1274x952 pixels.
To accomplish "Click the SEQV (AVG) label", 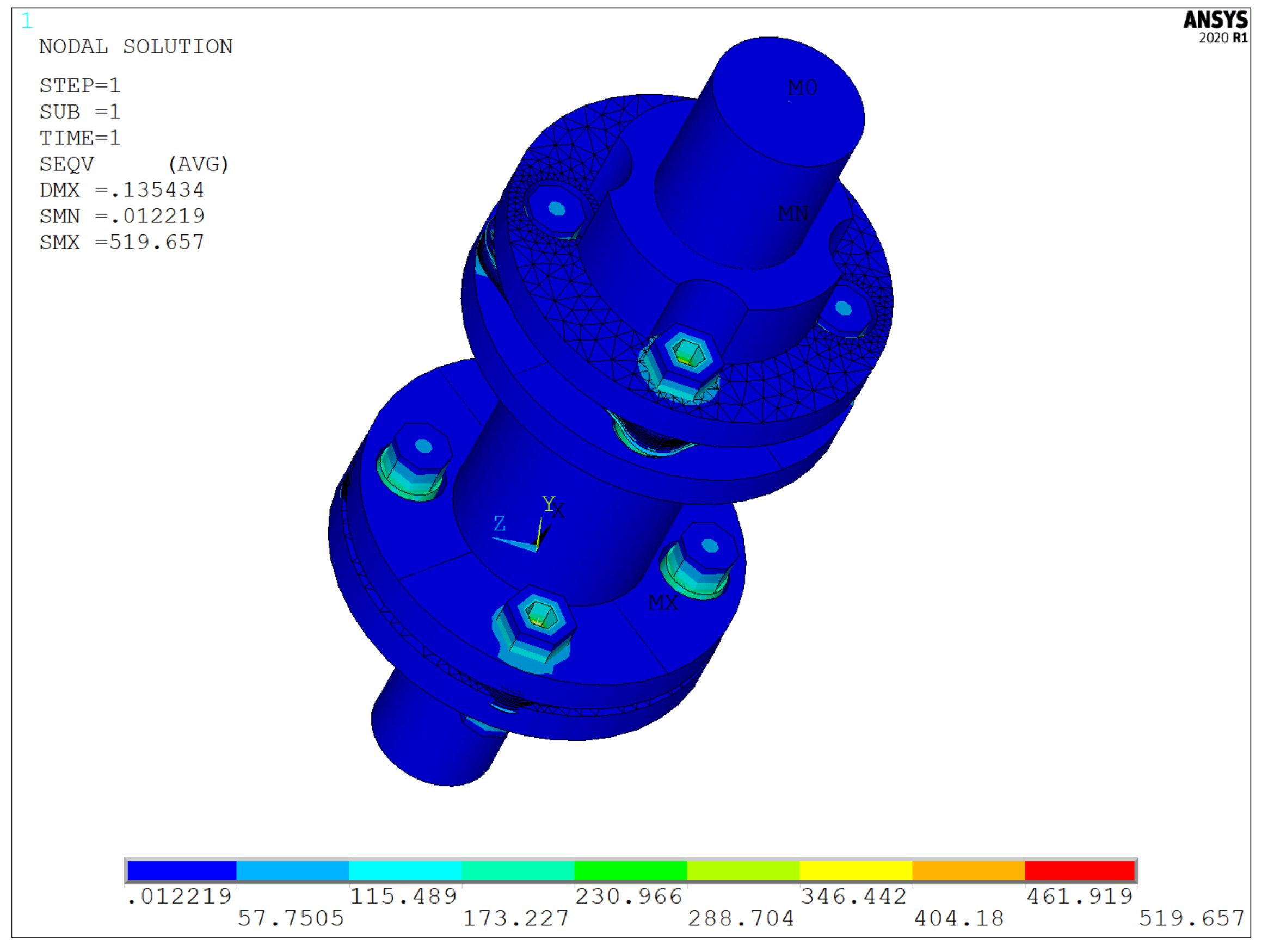I will pos(134,164).
